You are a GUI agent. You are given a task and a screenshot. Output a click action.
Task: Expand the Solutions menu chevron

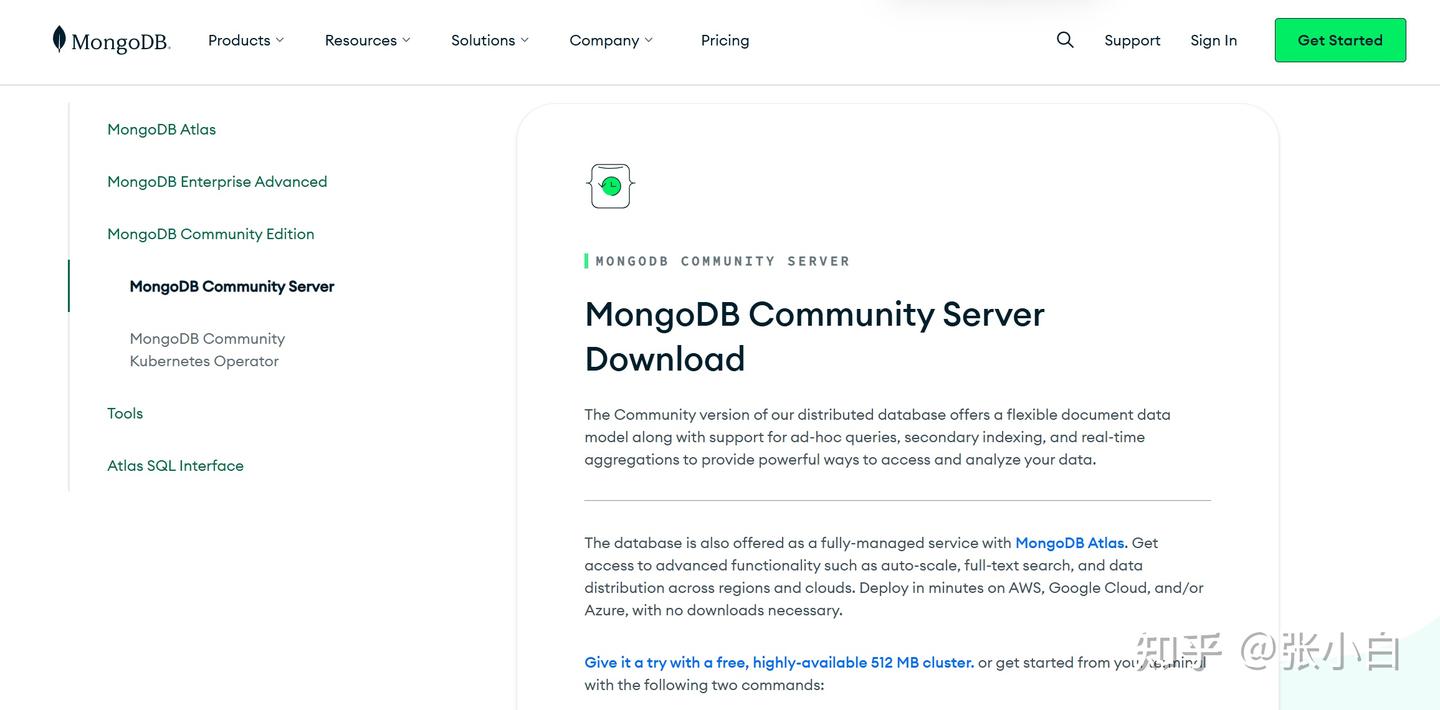(x=524, y=40)
